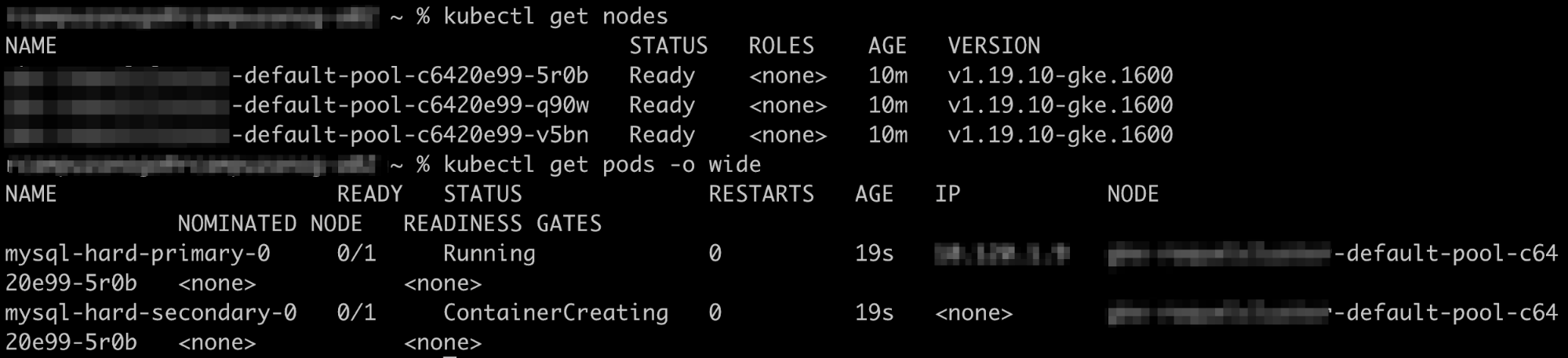1568x358 pixels.
Task: Click the mysql-hard-secondary-0 pod name
Action: tap(151, 313)
